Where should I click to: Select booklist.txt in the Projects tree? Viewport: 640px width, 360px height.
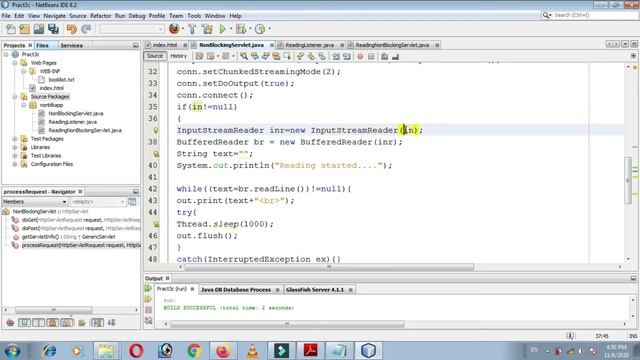coord(61,80)
